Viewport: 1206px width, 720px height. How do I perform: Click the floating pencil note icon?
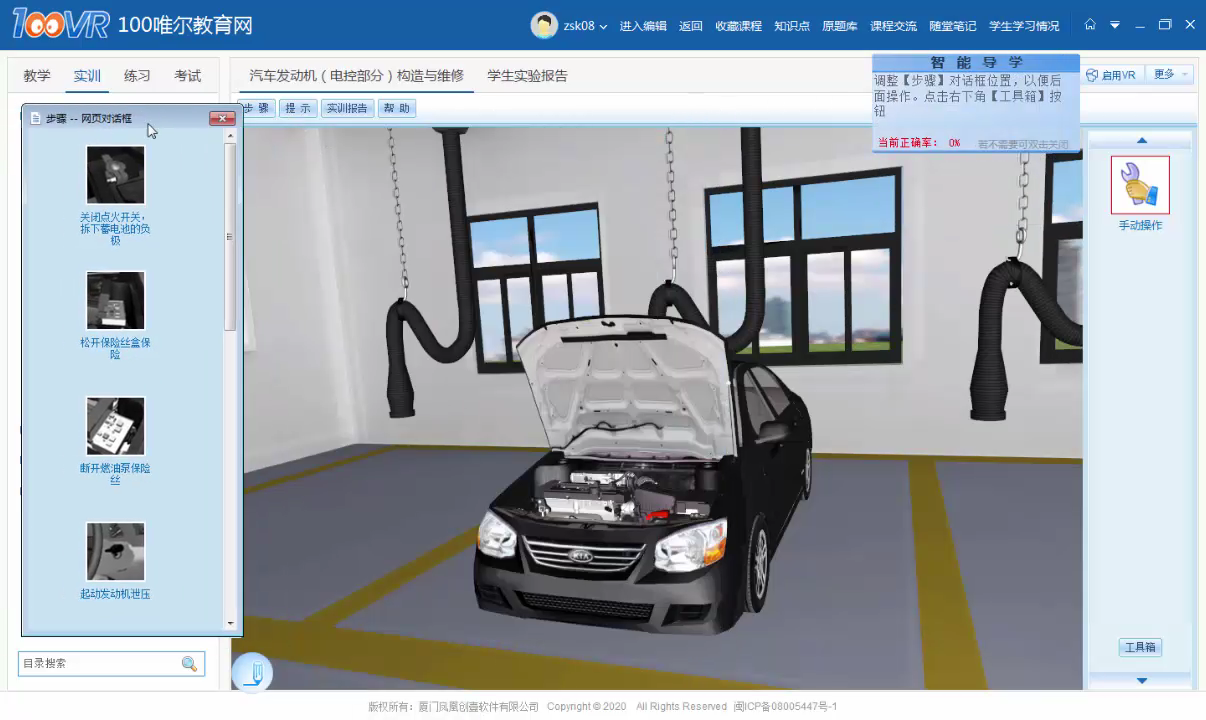pos(252,672)
